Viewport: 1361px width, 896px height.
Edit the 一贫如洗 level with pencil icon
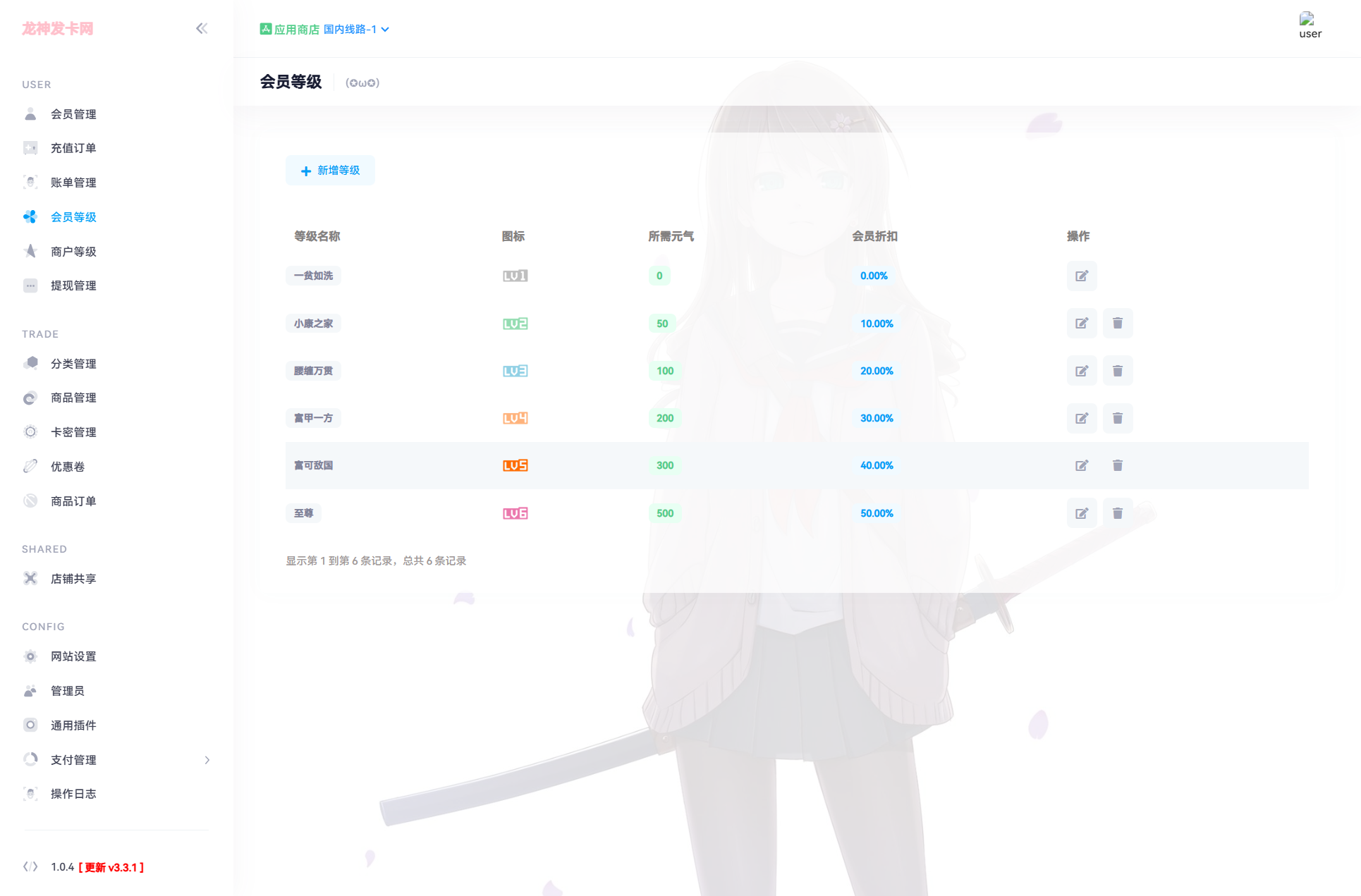[x=1082, y=276]
